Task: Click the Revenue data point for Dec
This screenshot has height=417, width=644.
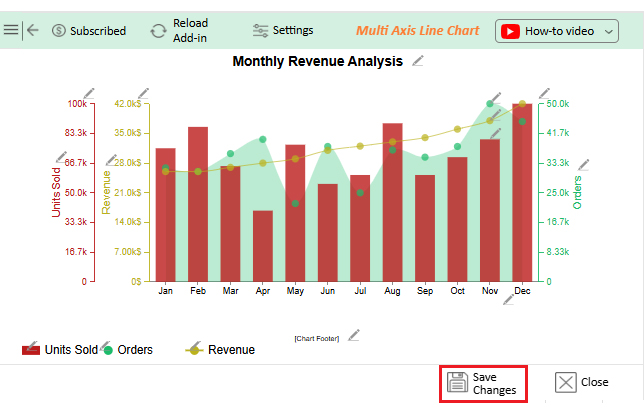Action: click(522, 104)
